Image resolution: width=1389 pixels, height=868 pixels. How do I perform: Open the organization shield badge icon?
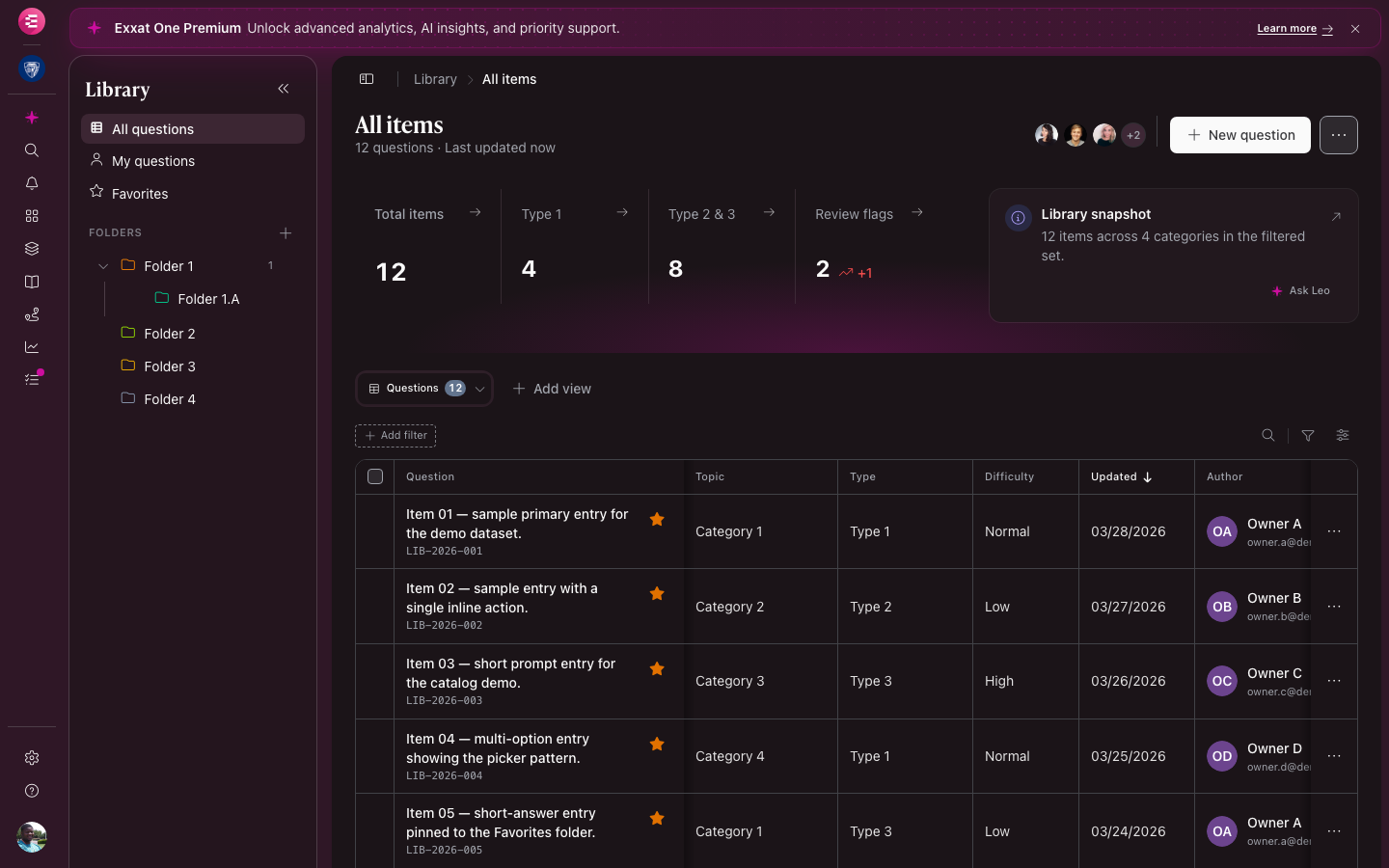[x=32, y=68]
